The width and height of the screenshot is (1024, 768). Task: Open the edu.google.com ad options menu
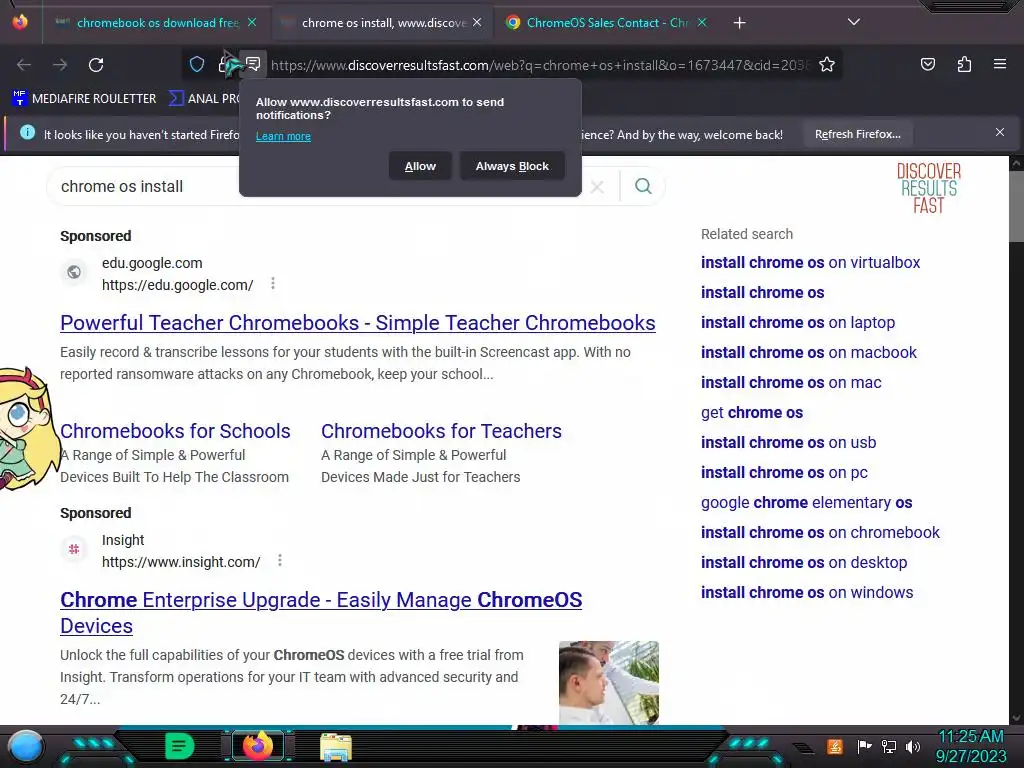coord(273,283)
